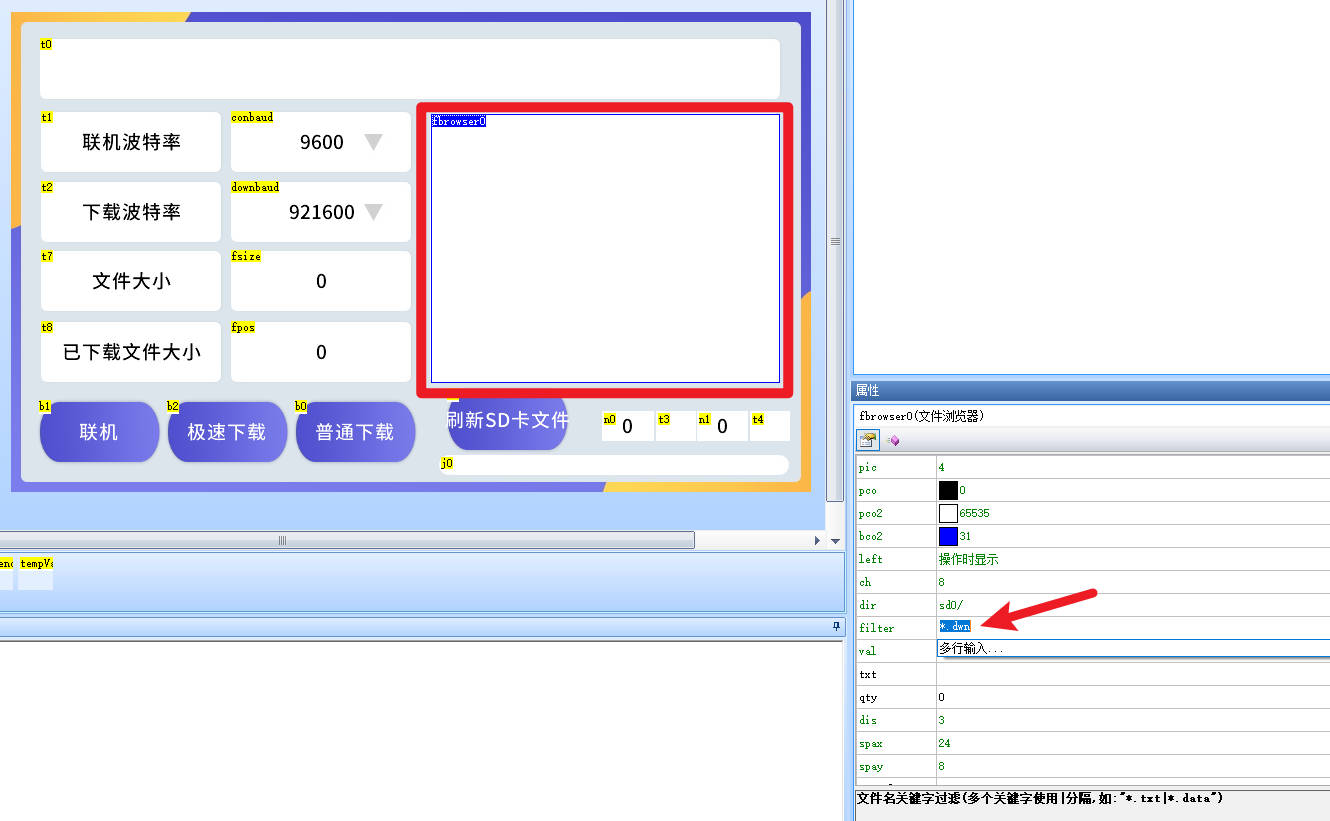Viewport: 1330px width, 821px height.
Task: Click the properties list view icon
Action: coord(868,440)
